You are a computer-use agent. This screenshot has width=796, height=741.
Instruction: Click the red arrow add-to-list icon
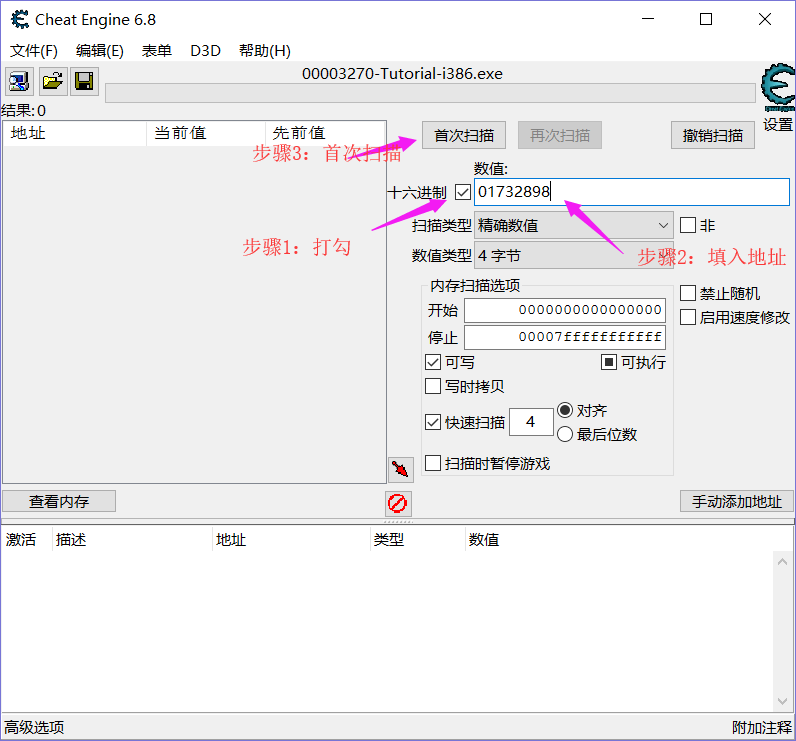(x=401, y=469)
